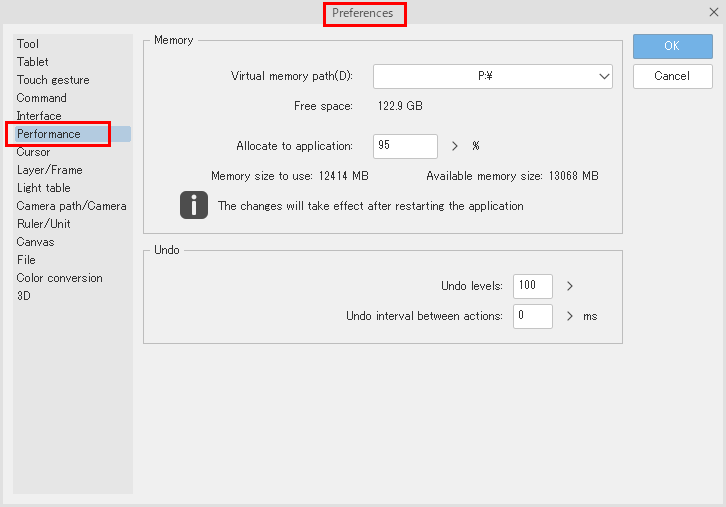This screenshot has height=507, width=726.
Task: Select the Cursor category
Action: (34, 152)
